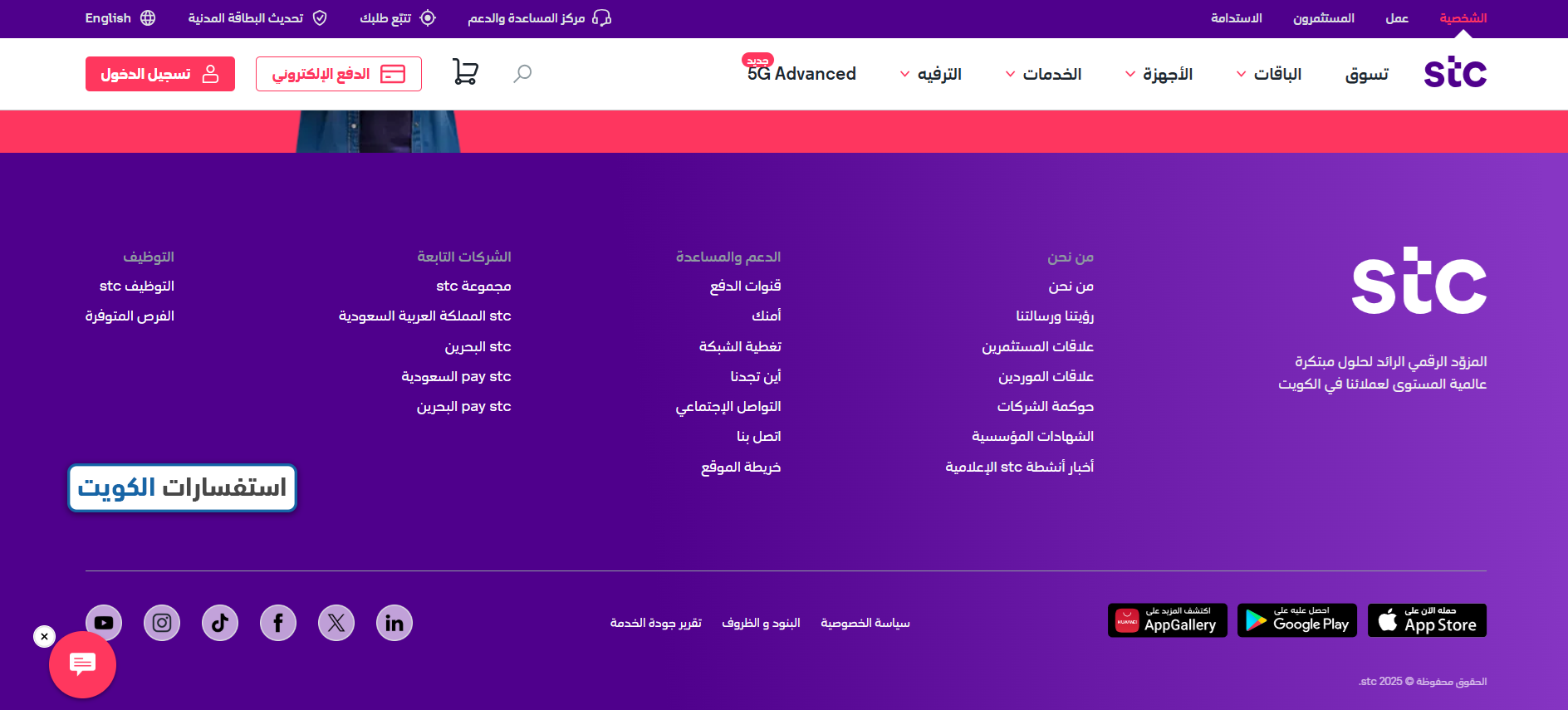Open stc المملكة العربية السعودية link
Image resolution: width=1568 pixels, height=710 pixels.
coord(425,316)
